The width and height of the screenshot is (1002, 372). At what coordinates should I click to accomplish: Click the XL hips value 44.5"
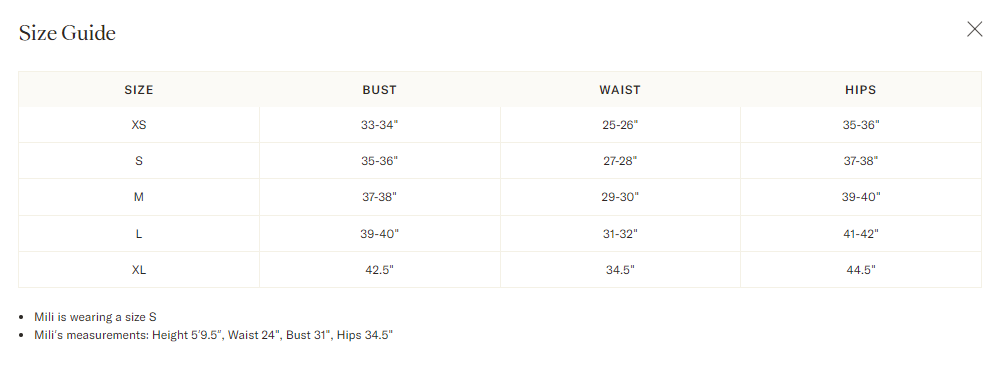[861, 270]
